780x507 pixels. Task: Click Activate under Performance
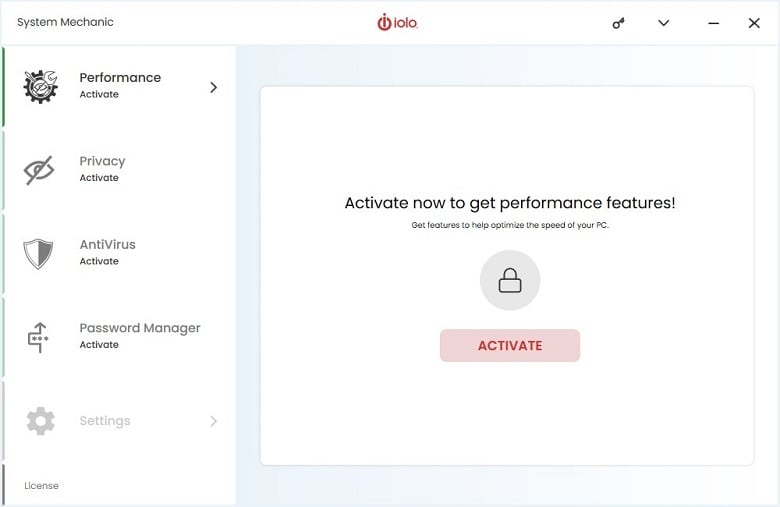click(99, 95)
